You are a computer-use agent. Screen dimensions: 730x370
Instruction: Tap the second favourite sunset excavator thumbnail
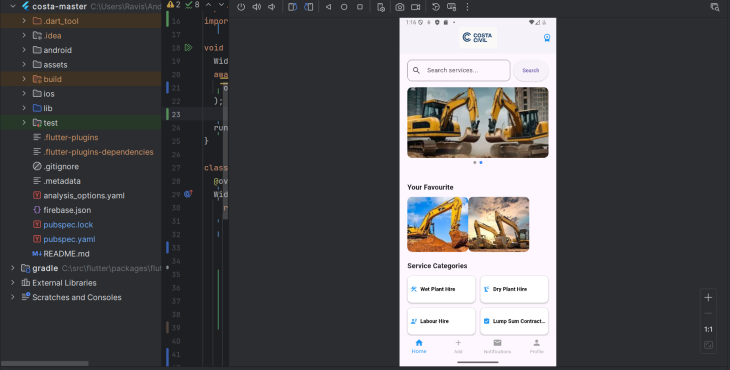[x=499, y=224]
